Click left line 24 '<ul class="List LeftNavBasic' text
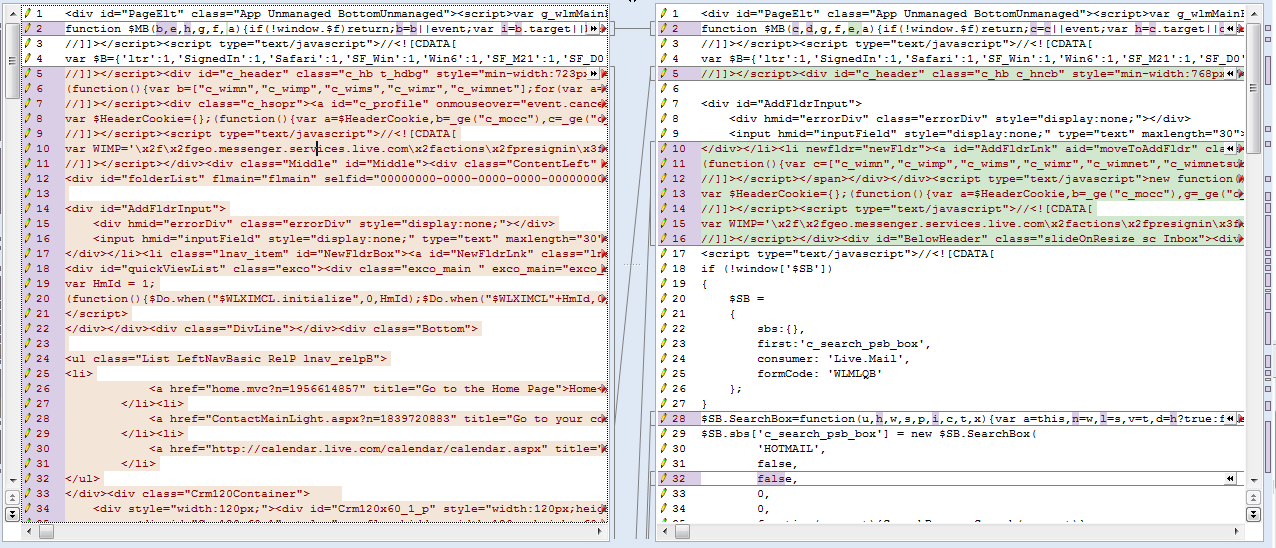The height and width of the screenshot is (548, 1276). tap(226, 358)
